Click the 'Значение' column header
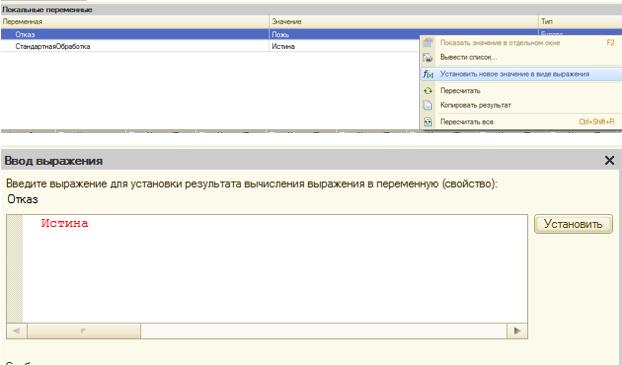This screenshot has width=622, height=365. 403,21
